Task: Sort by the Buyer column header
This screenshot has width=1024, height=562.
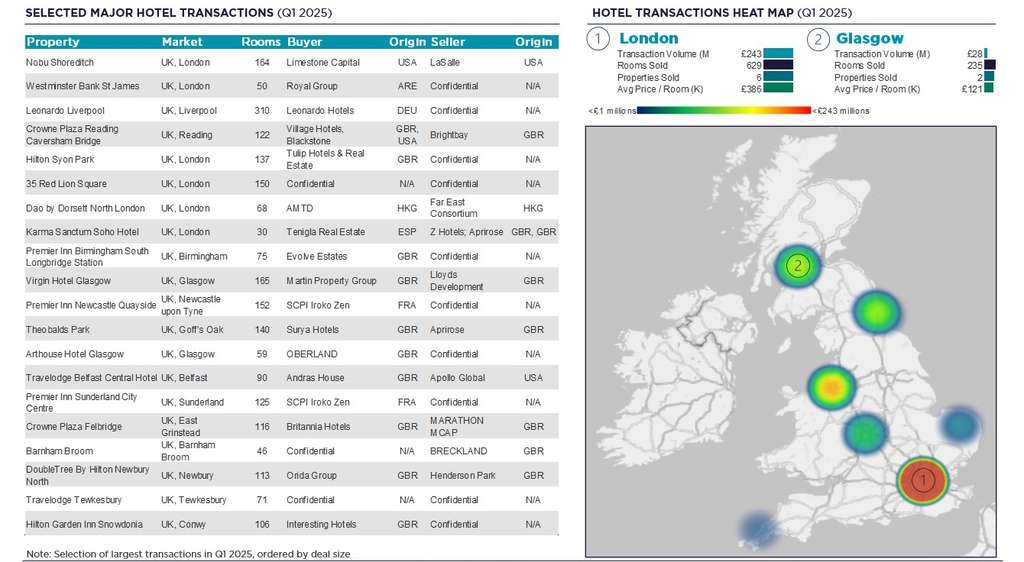Action: click(304, 42)
